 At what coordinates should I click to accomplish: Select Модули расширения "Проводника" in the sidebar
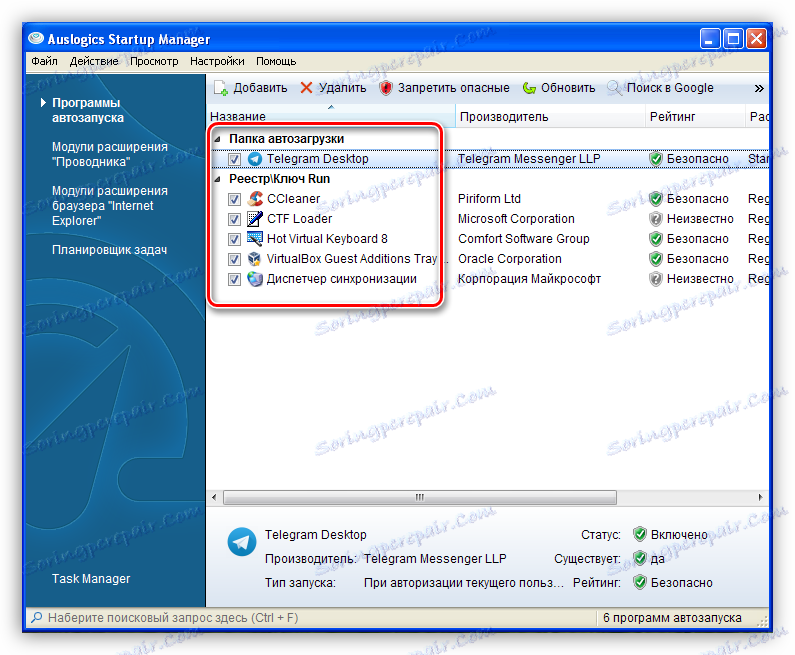pos(110,154)
